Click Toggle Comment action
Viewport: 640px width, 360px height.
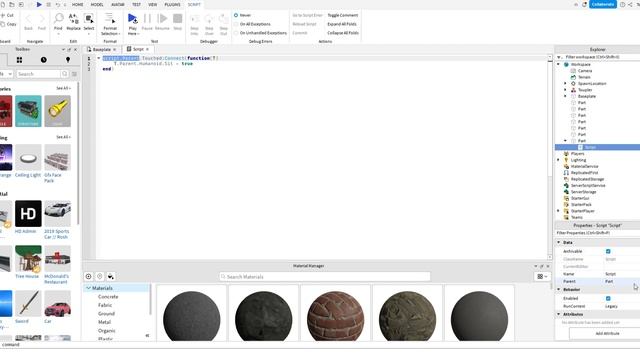343,15
